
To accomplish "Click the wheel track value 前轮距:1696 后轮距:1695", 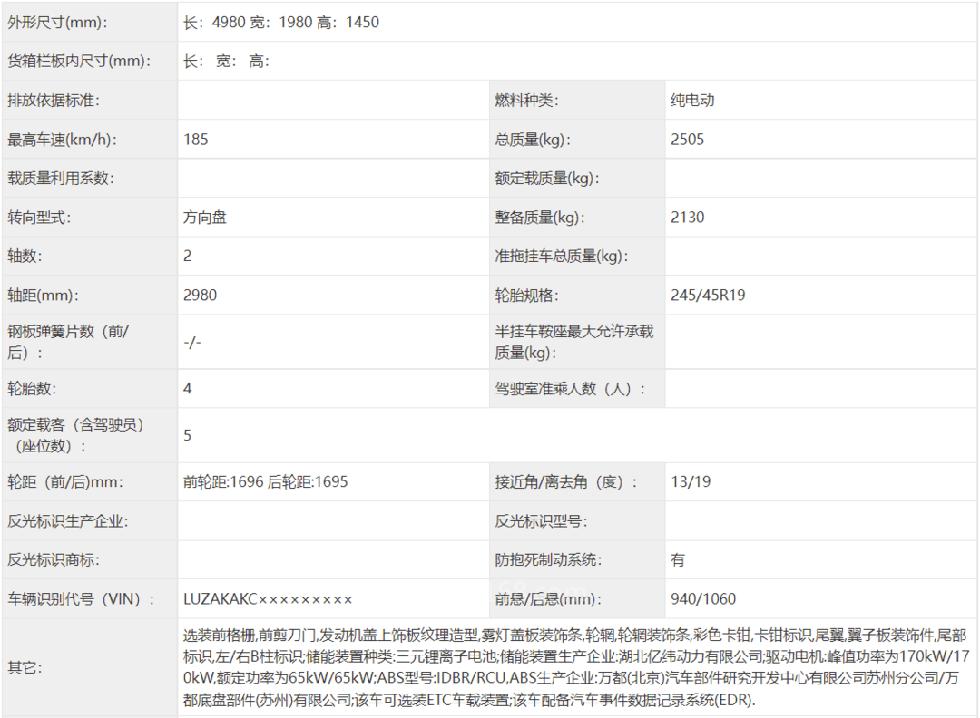I will (266, 482).
